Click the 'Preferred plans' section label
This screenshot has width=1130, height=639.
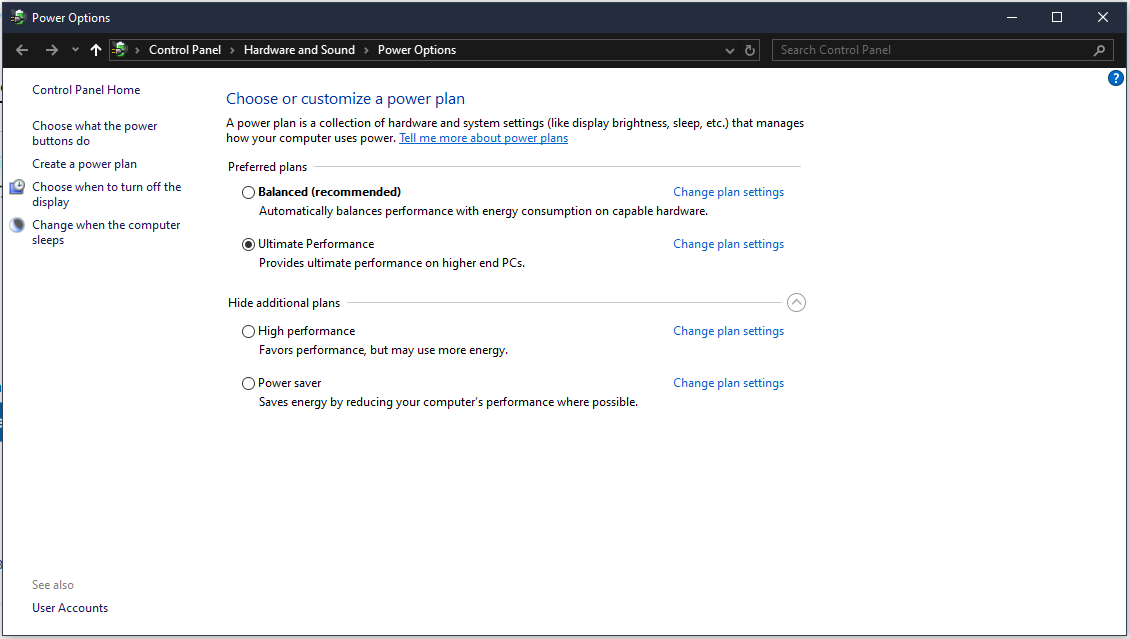tap(267, 166)
